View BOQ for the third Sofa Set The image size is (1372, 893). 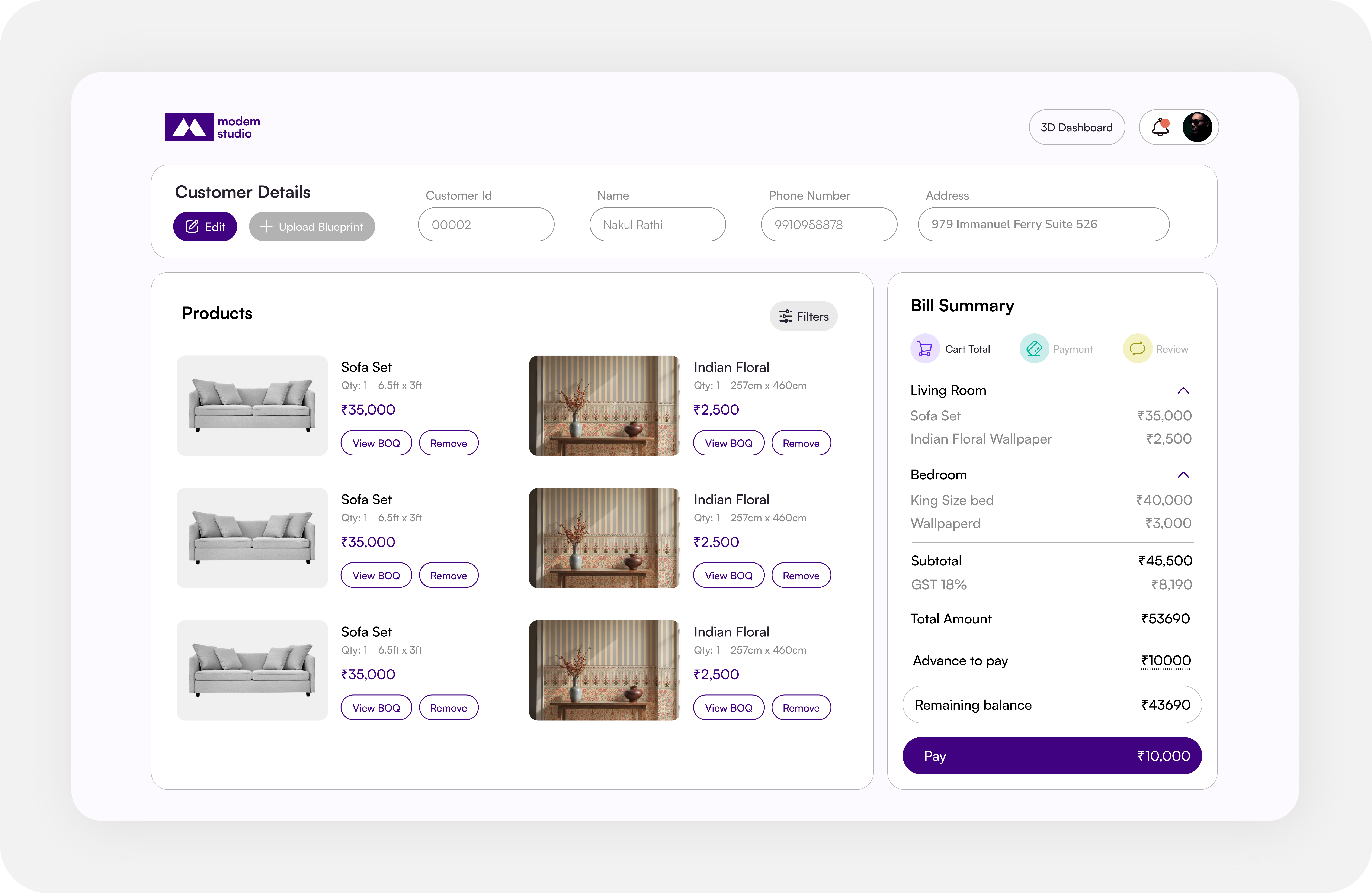(x=376, y=707)
